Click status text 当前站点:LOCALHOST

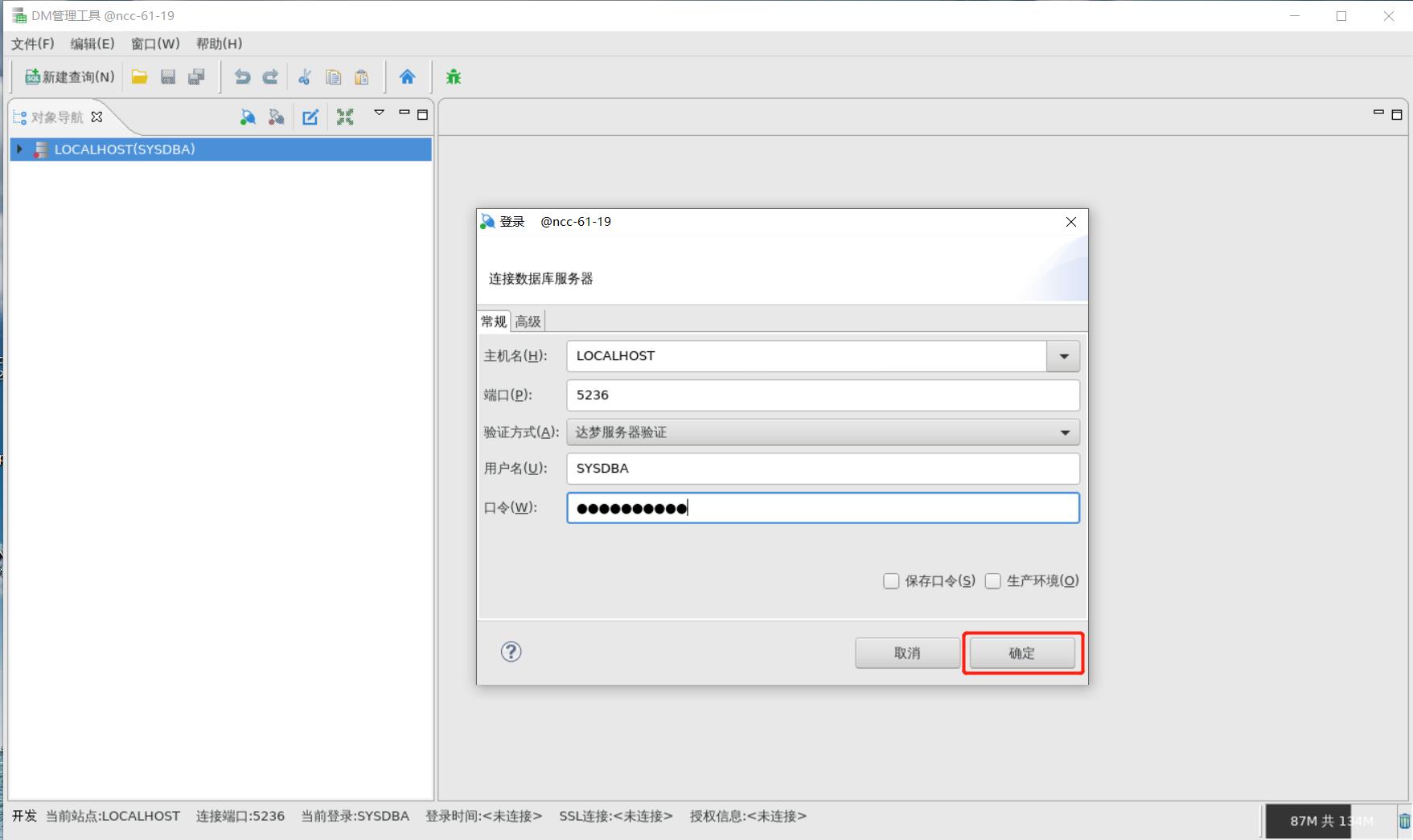pos(113,816)
